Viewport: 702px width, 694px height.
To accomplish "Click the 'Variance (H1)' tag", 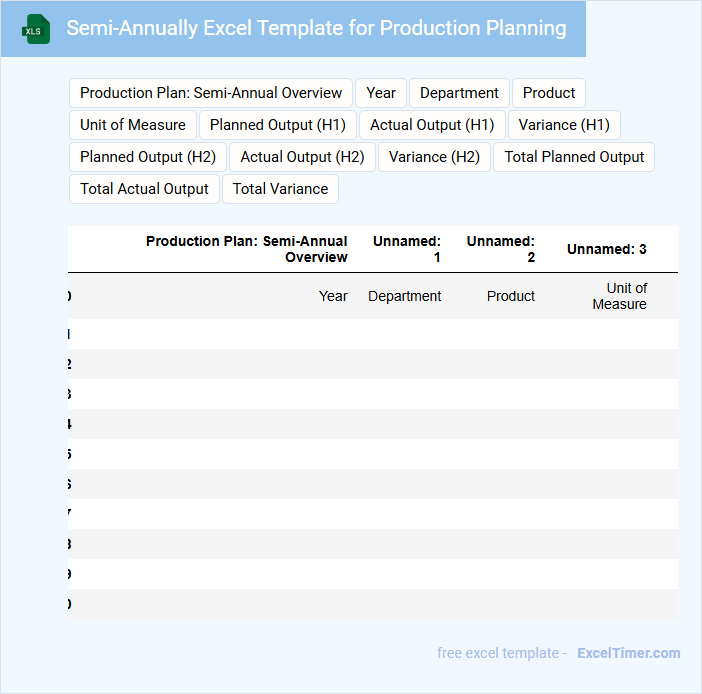I will click(x=564, y=125).
